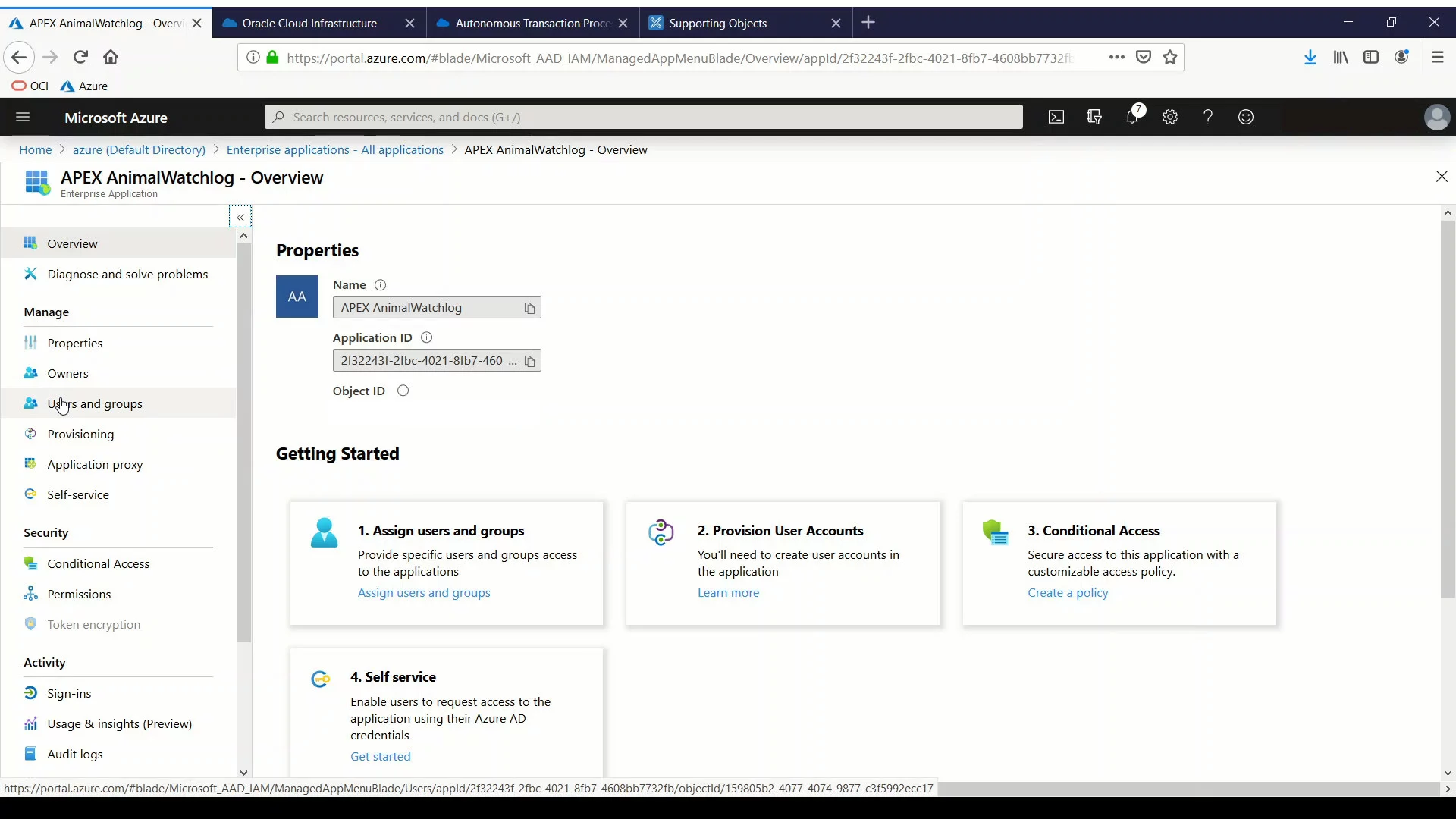Open the page actions ellipsis menu

1117,57
